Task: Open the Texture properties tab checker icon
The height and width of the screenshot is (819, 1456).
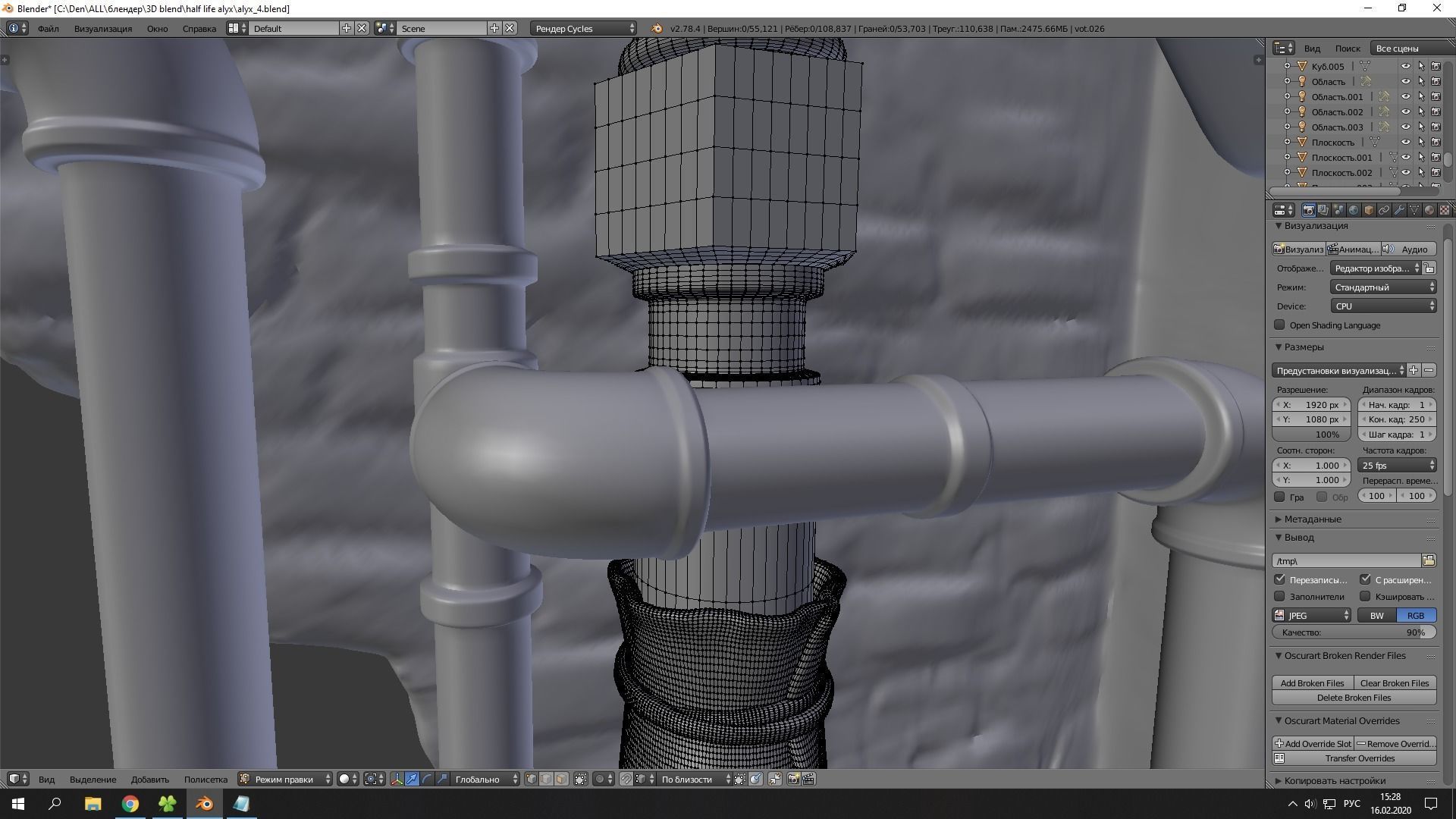Action: click(x=1445, y=210)
